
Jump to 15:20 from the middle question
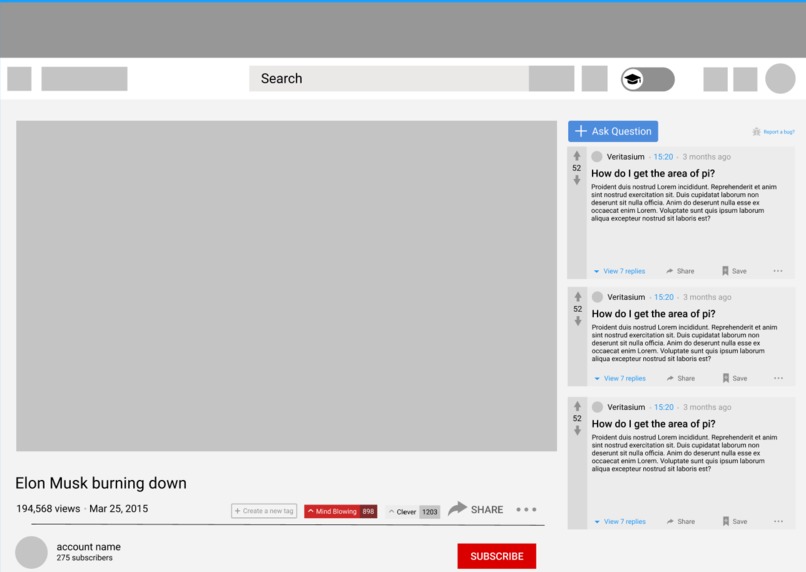(664, 297)
